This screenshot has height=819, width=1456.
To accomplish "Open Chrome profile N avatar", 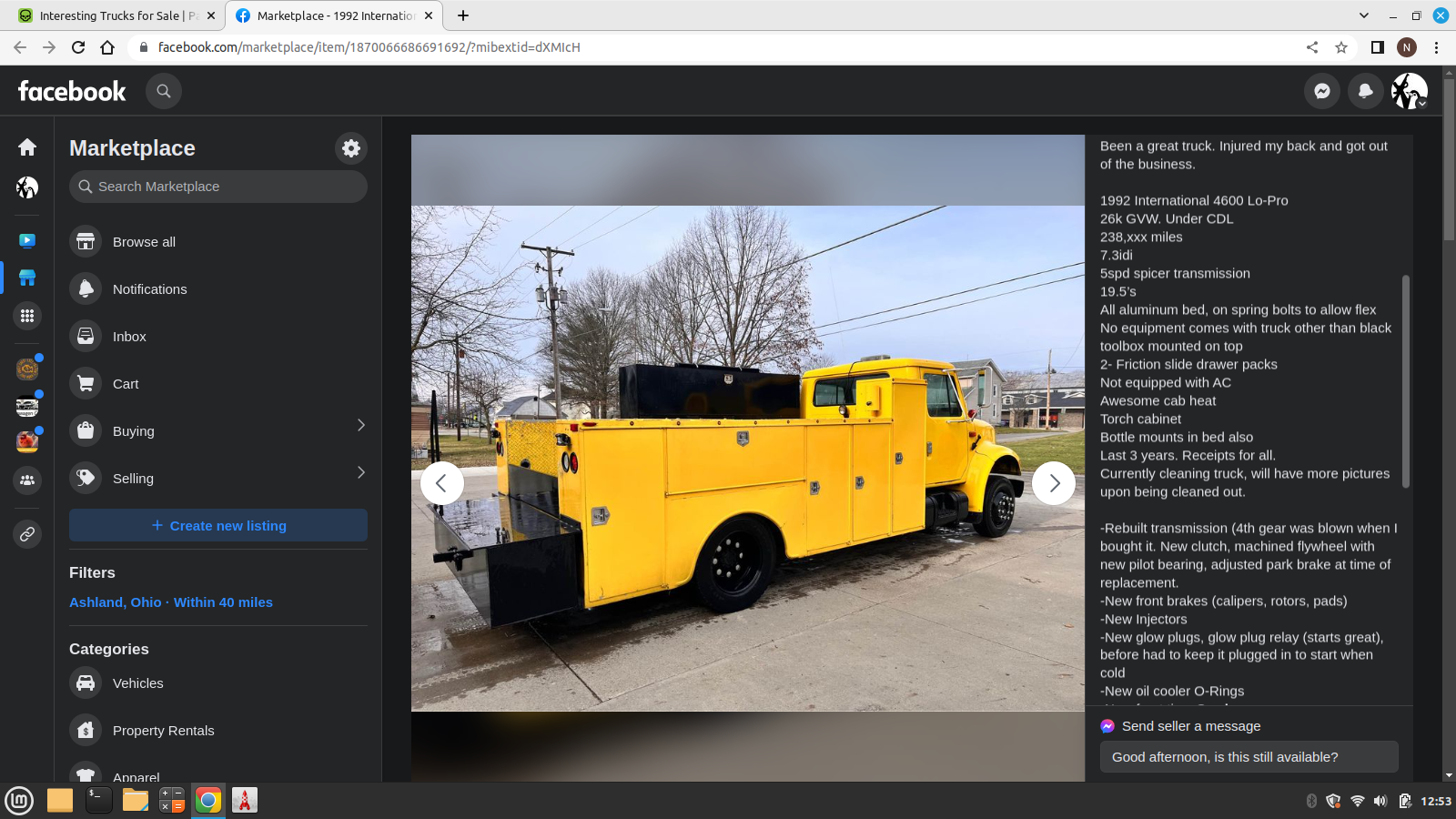I will point(1407,47).
